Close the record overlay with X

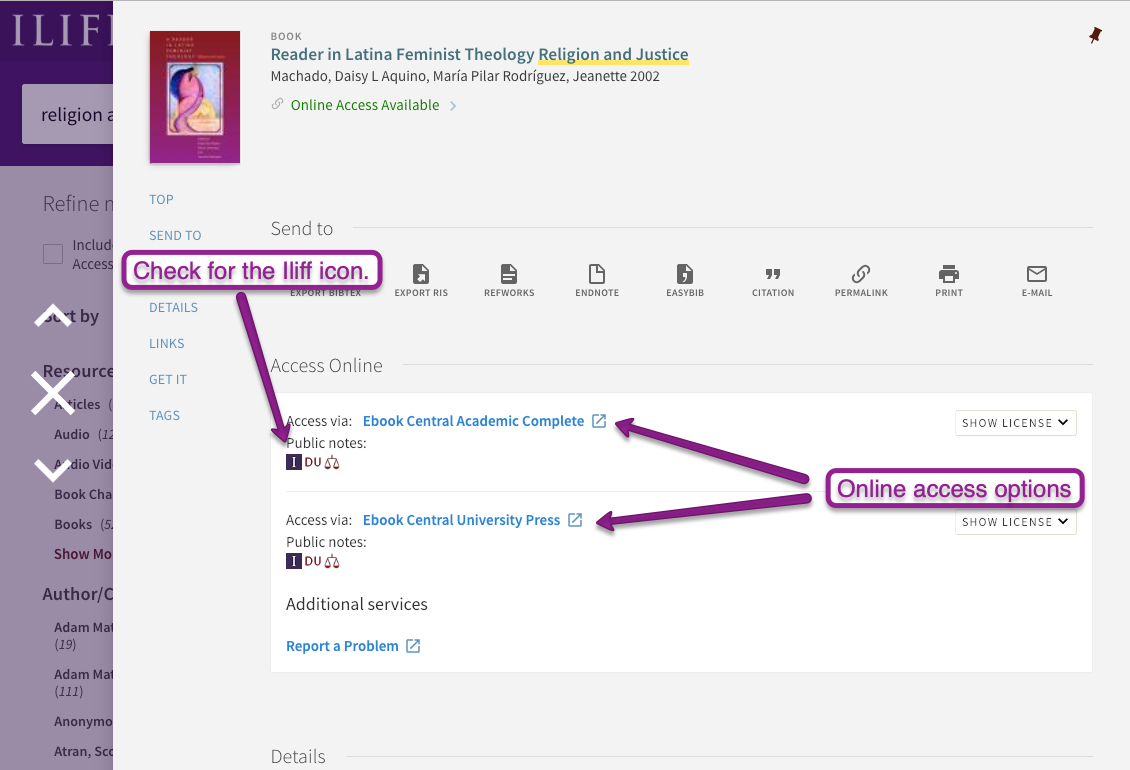53,393
